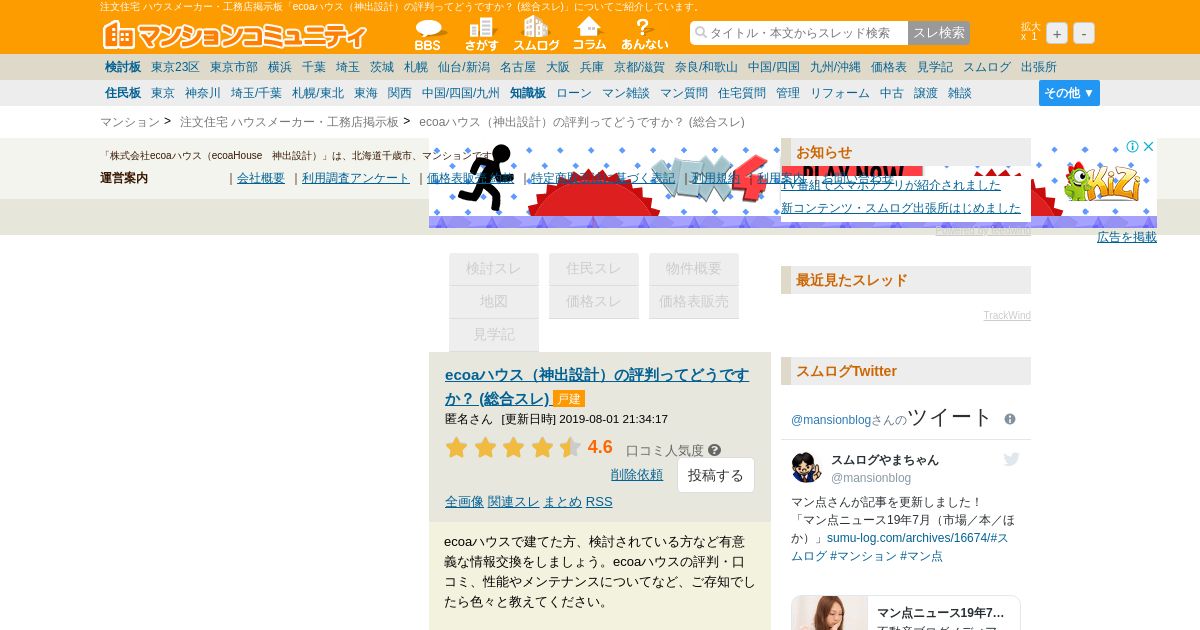Image resolution: width=1200 pixels, height=630 pixels.
Task: Click the マンションコミュニティ site logo
Action: 235,35
